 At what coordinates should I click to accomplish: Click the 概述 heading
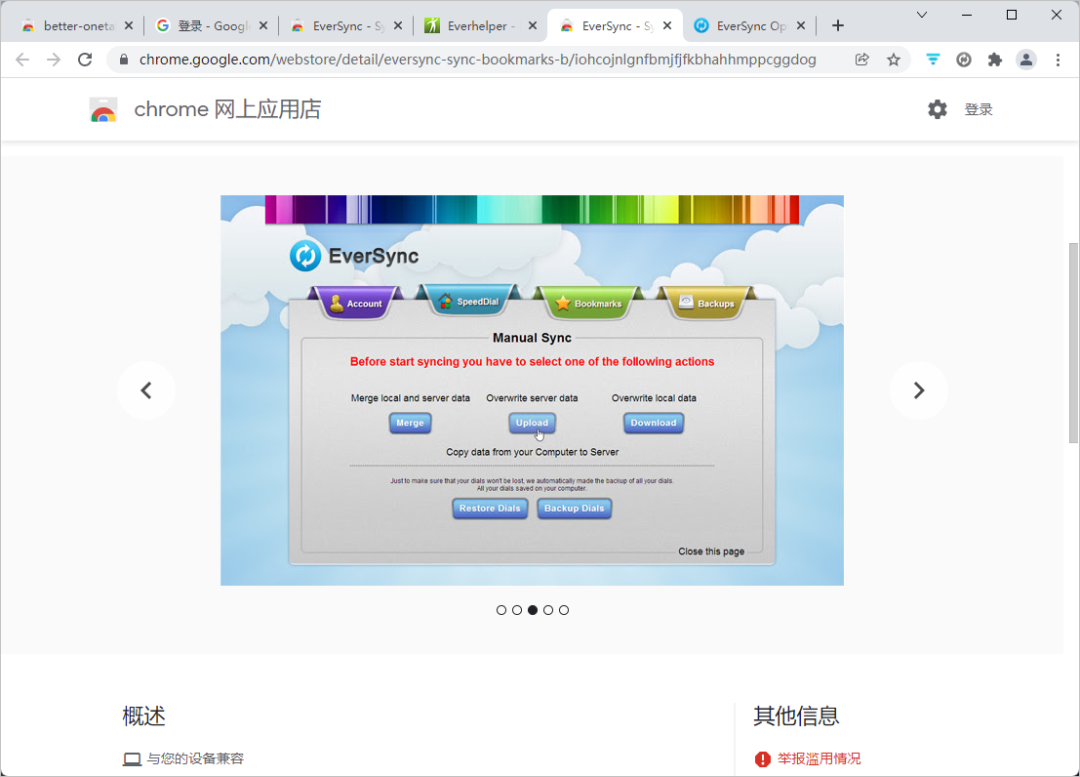coord(144,716)
